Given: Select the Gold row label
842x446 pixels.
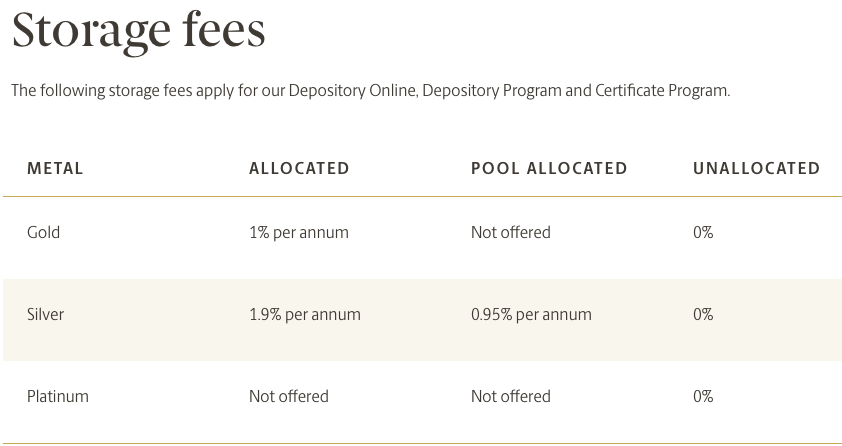Looking at the screenshot, I should (43, 232).
